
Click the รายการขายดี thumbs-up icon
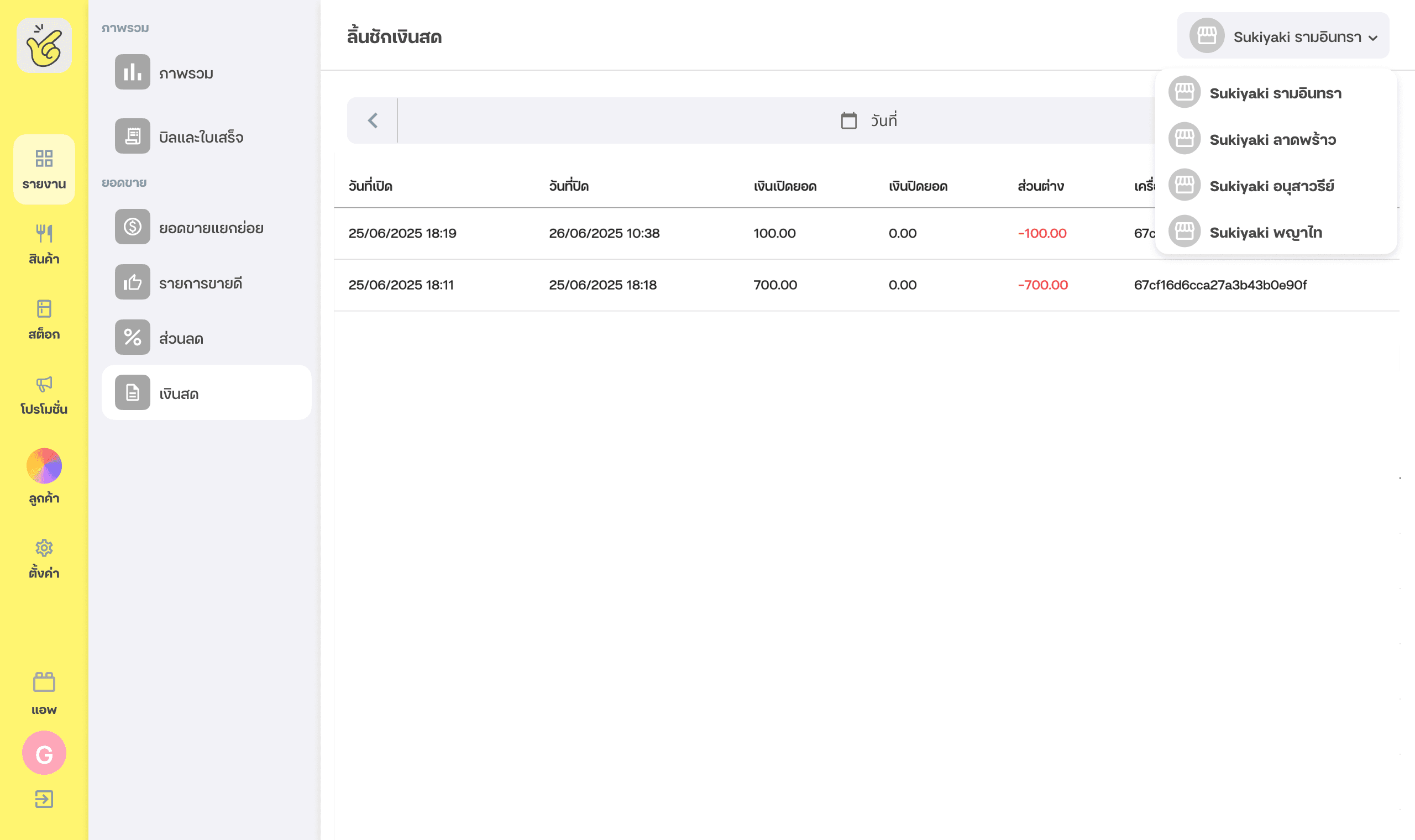[x=133, y=282]
